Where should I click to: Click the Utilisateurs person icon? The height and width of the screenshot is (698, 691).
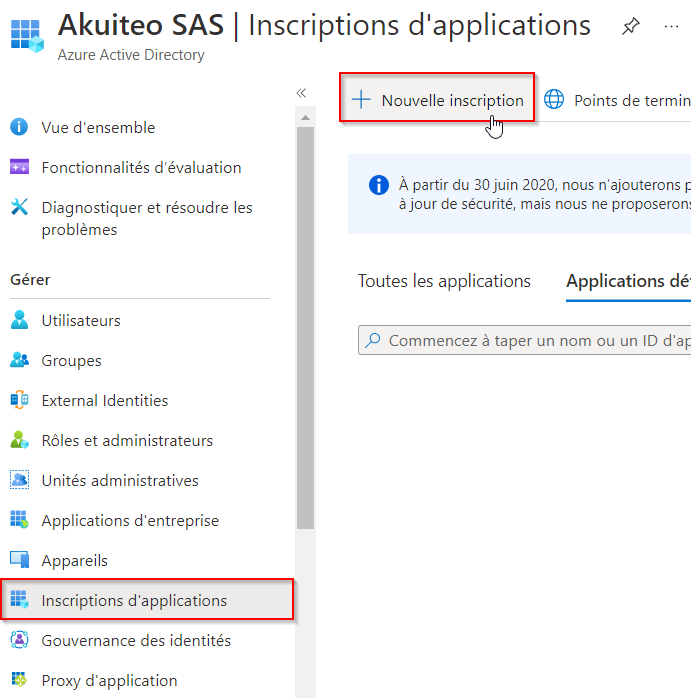click(19, 320)
